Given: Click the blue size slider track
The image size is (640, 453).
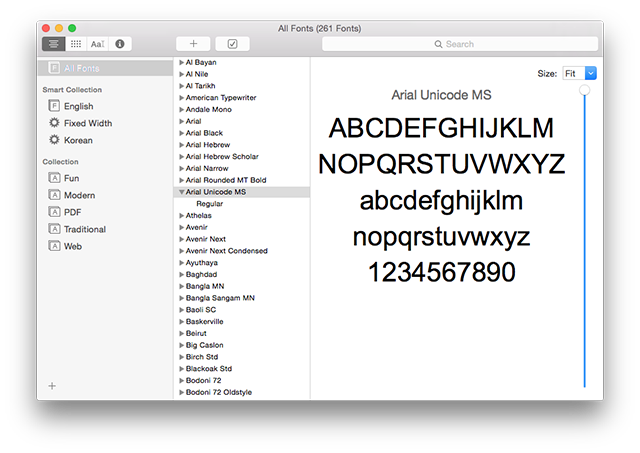Looking at the screenshot, I should 584,241.
